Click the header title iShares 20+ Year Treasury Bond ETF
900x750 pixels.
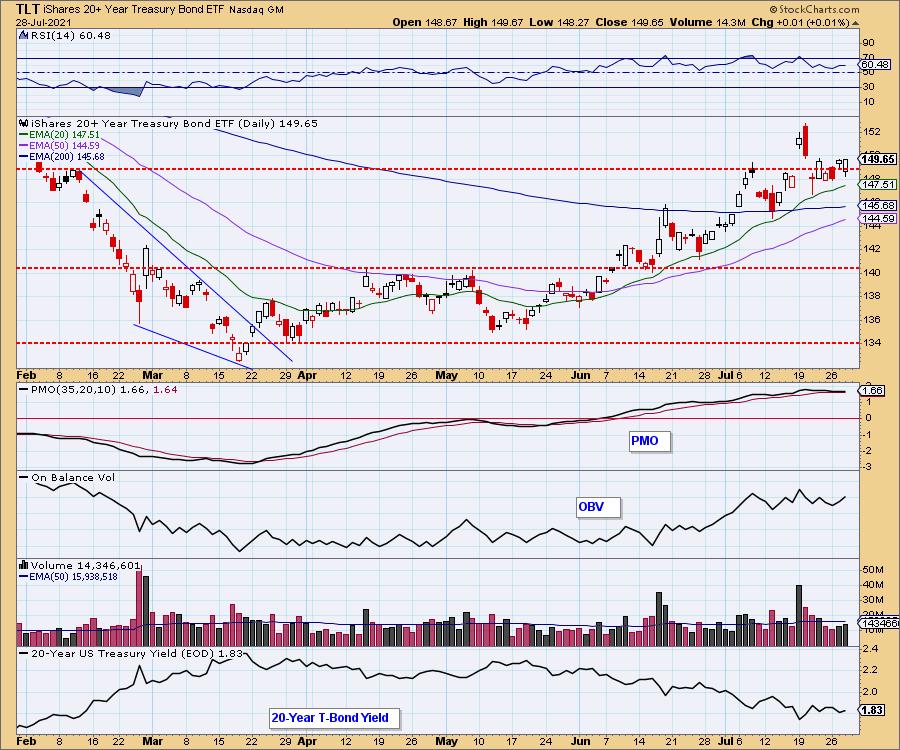133,10
